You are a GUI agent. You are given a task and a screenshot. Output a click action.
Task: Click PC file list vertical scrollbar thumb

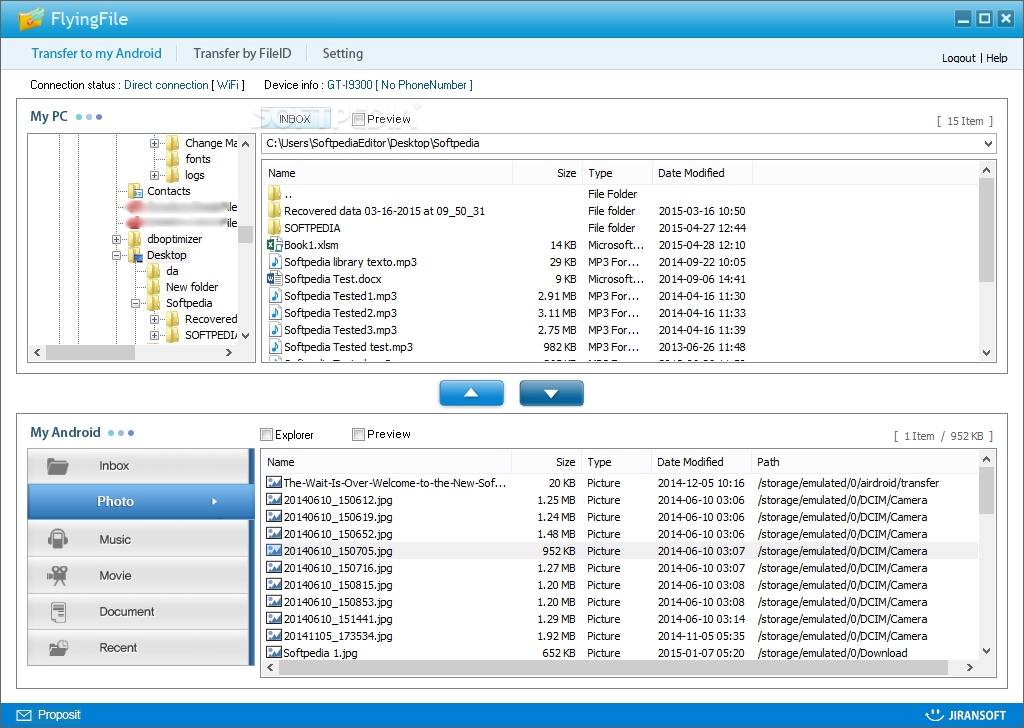986,230
